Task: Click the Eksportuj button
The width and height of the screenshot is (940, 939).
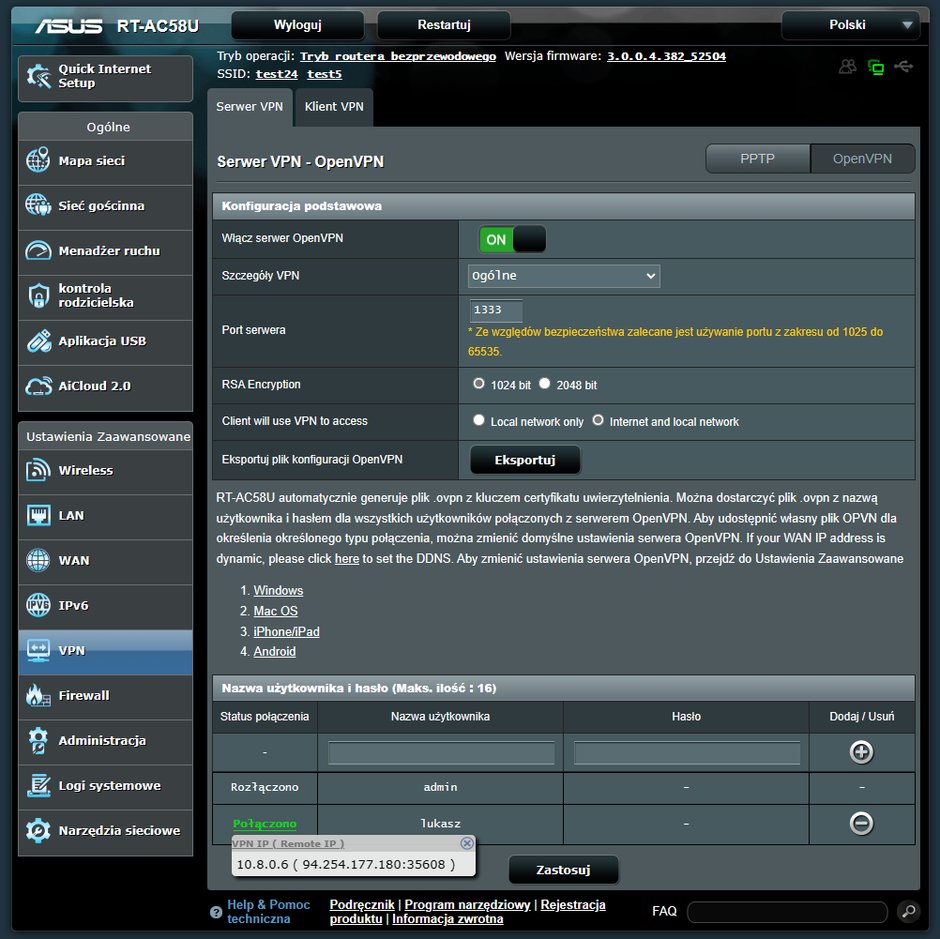Action: [x=525, y=460]
